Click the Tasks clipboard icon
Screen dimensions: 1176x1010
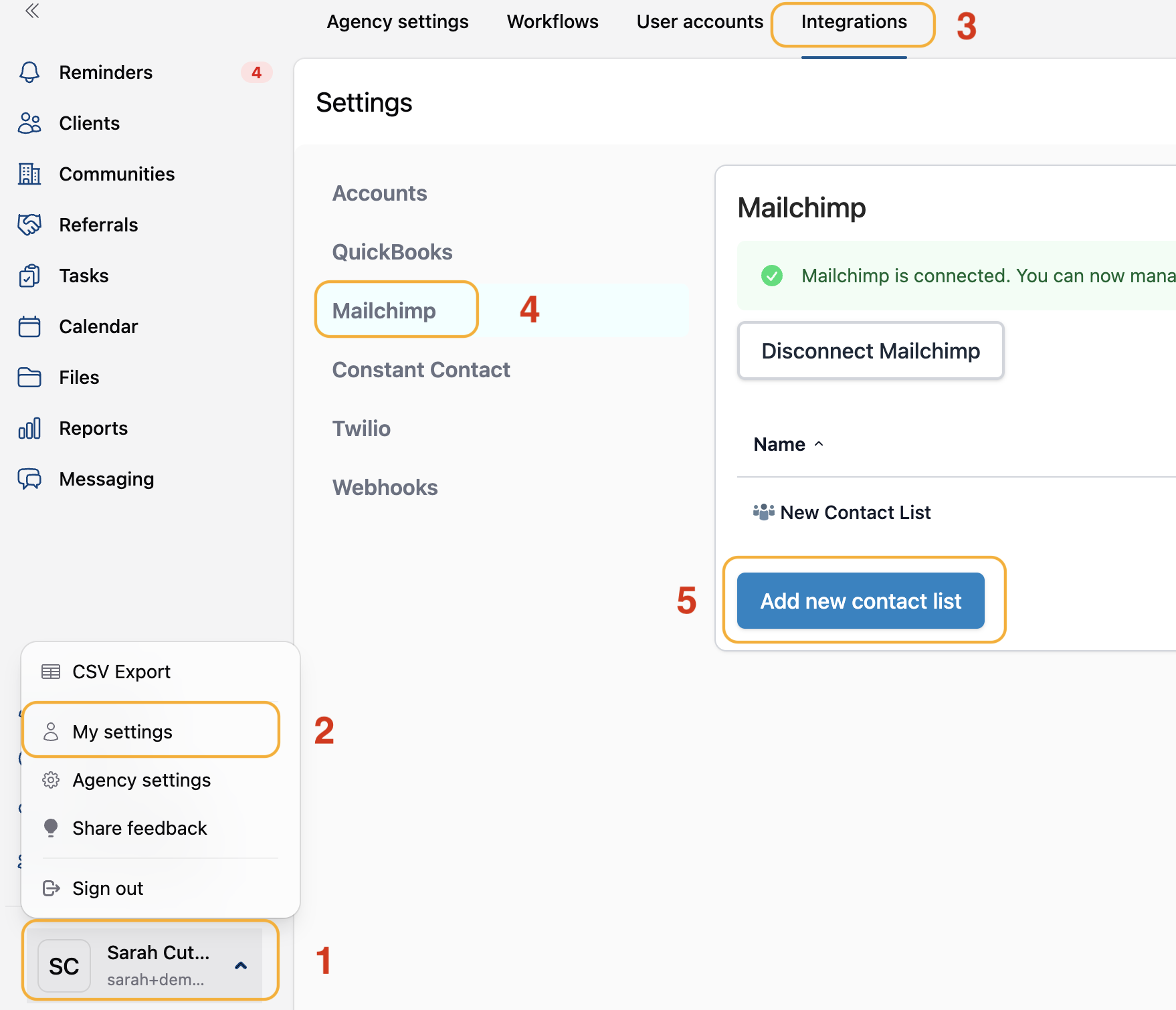[x=29, y=276]
